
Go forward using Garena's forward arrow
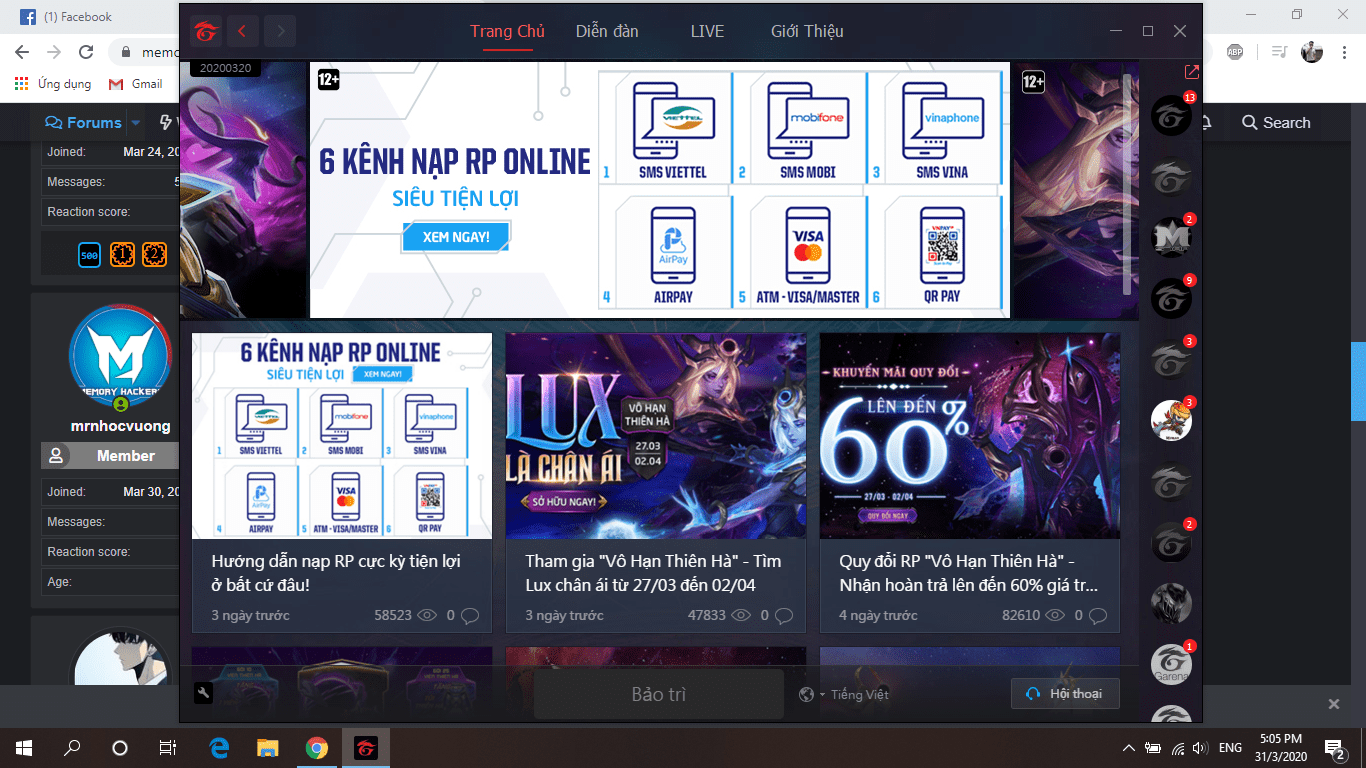coord(280,31)
